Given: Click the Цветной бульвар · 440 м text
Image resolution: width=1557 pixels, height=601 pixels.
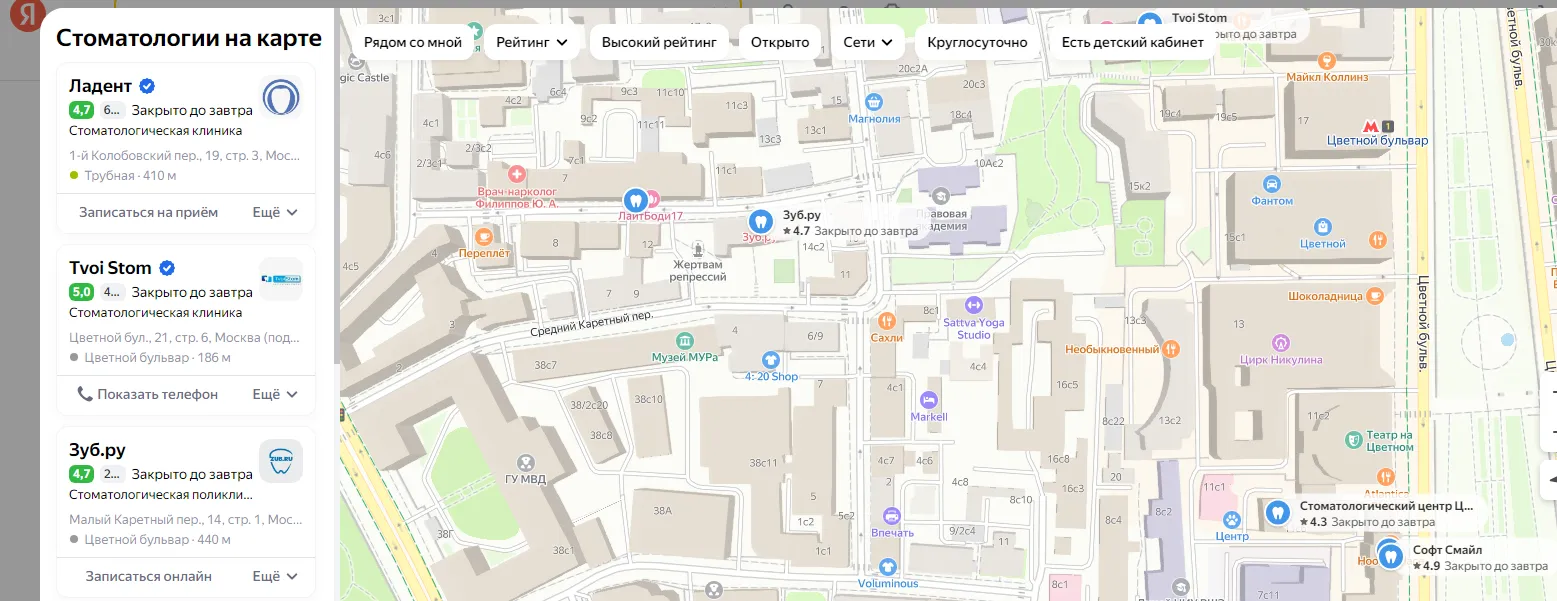Looking at the screenshot, I should 157,539.
